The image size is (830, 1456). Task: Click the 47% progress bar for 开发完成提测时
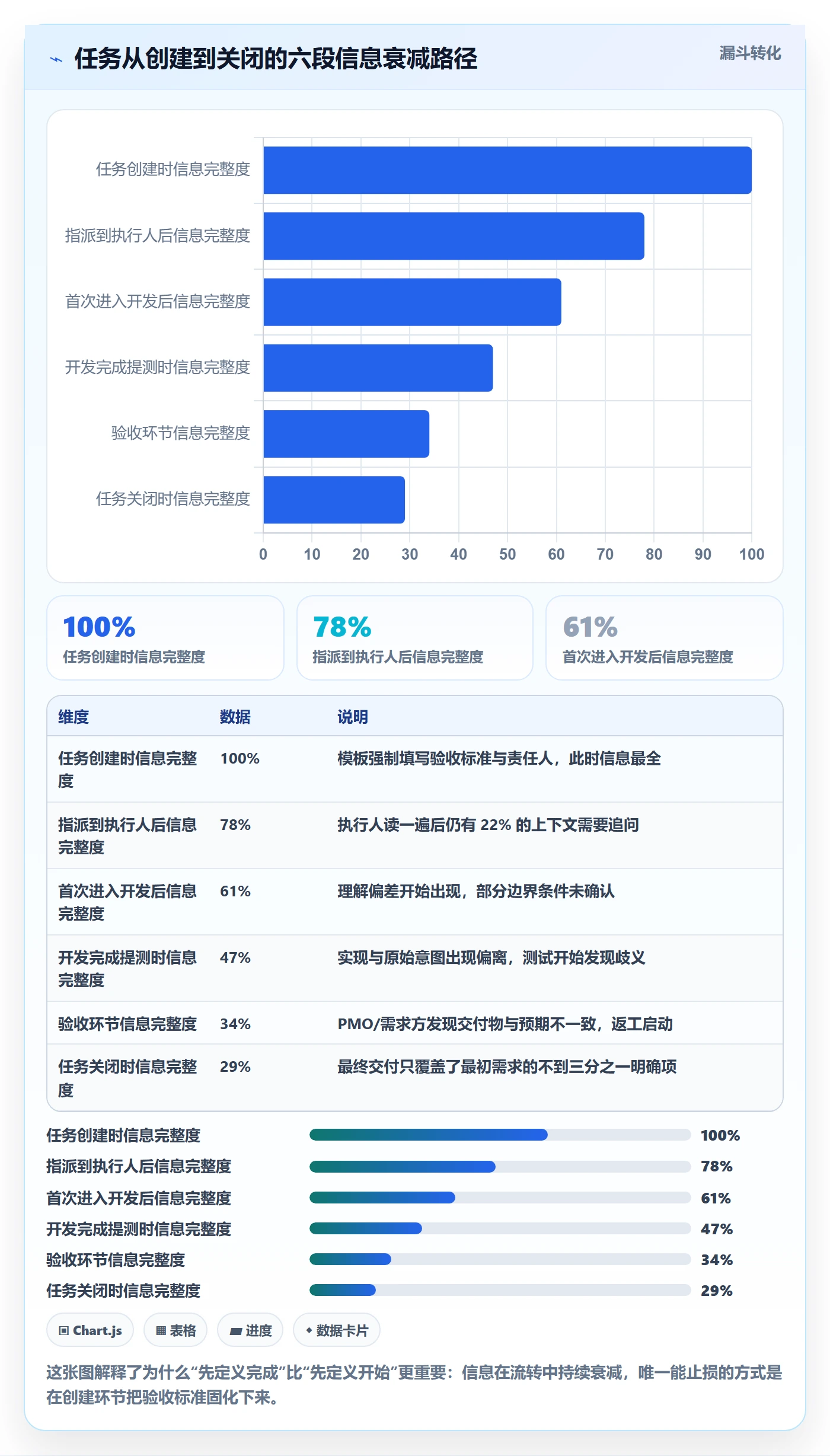click(500, 1228)
